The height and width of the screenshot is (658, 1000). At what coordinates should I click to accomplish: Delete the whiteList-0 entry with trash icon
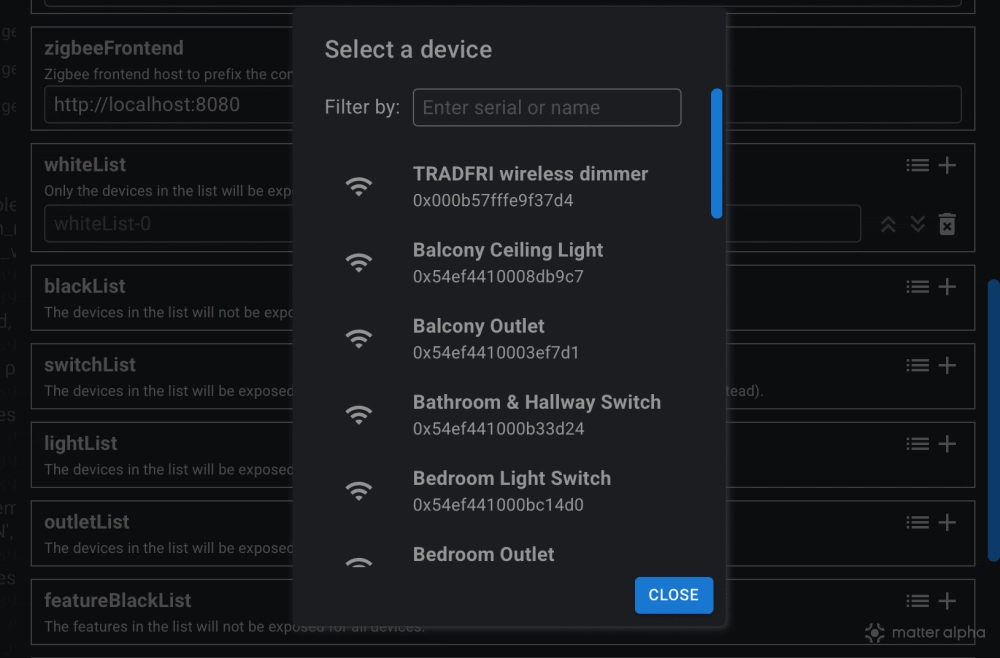(x=947, y=224)
